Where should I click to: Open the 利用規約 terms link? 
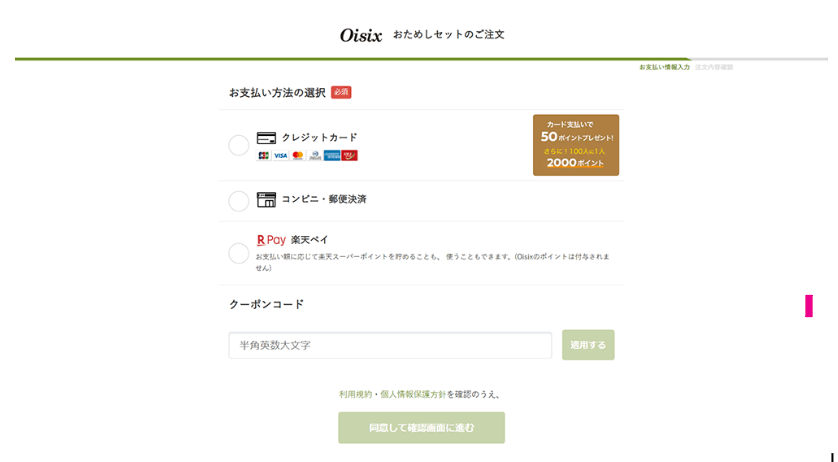[x=355, y=395]
